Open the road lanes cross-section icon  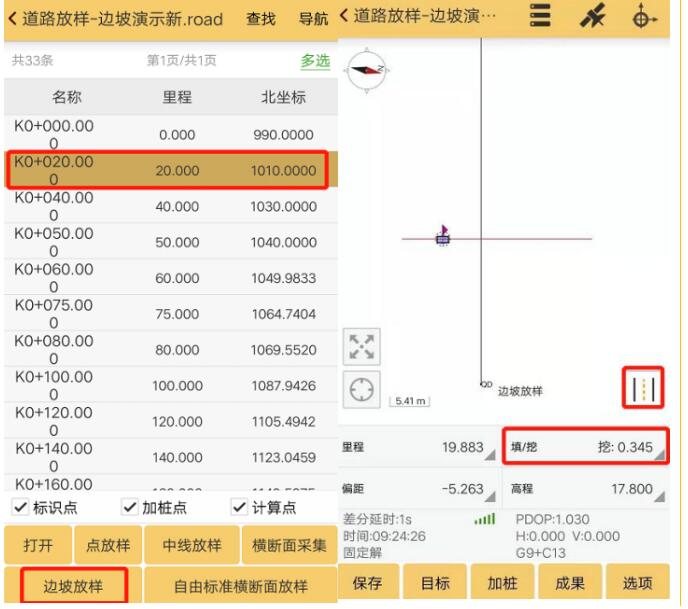tap(643, 388)
